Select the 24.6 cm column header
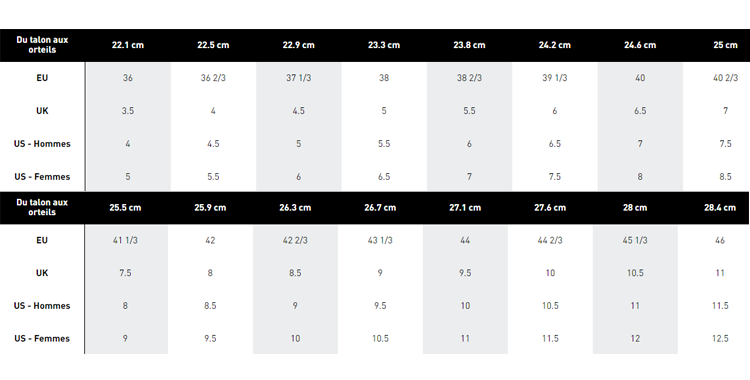 point(640,45)
